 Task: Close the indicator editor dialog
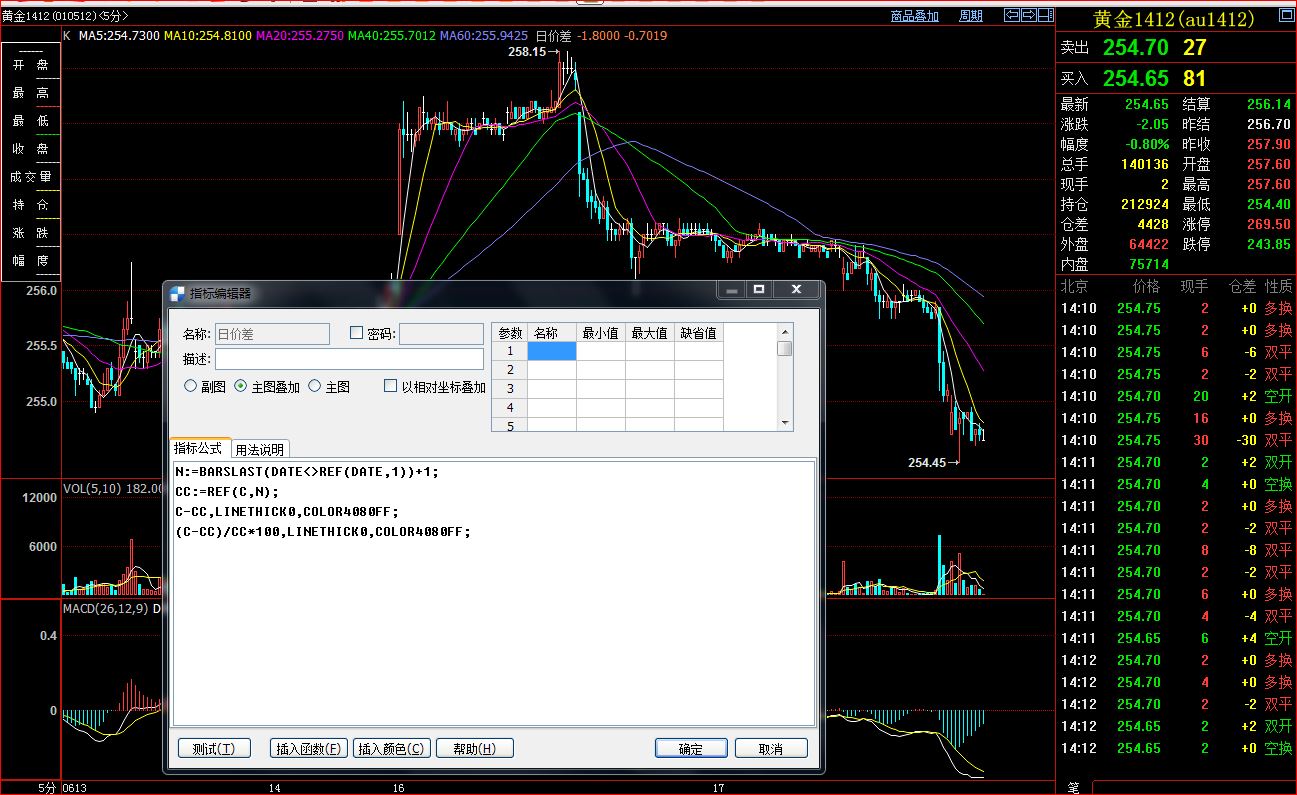click(x=796, y=290)
